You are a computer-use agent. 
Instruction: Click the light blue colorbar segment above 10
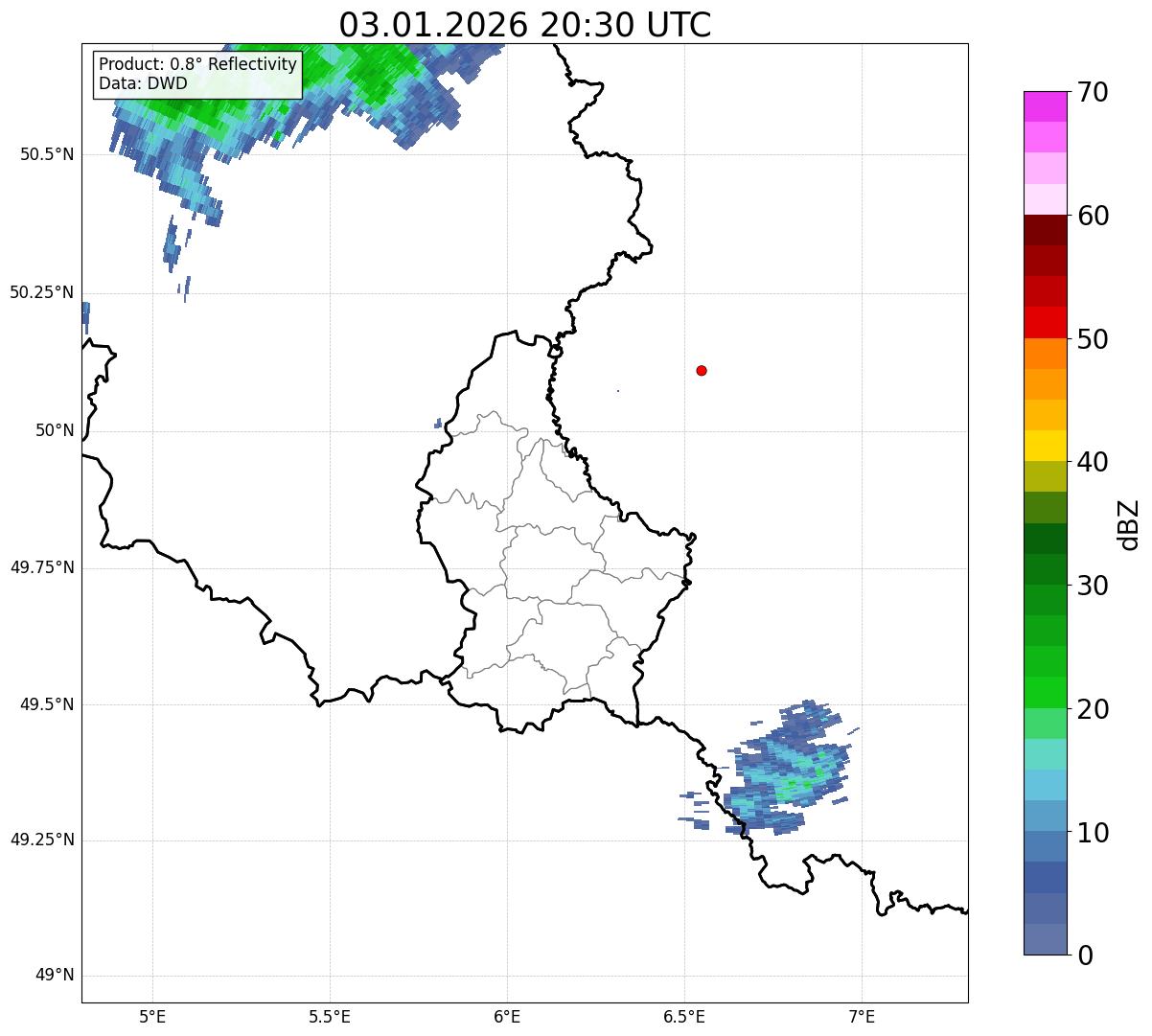tap(1046, 816)
